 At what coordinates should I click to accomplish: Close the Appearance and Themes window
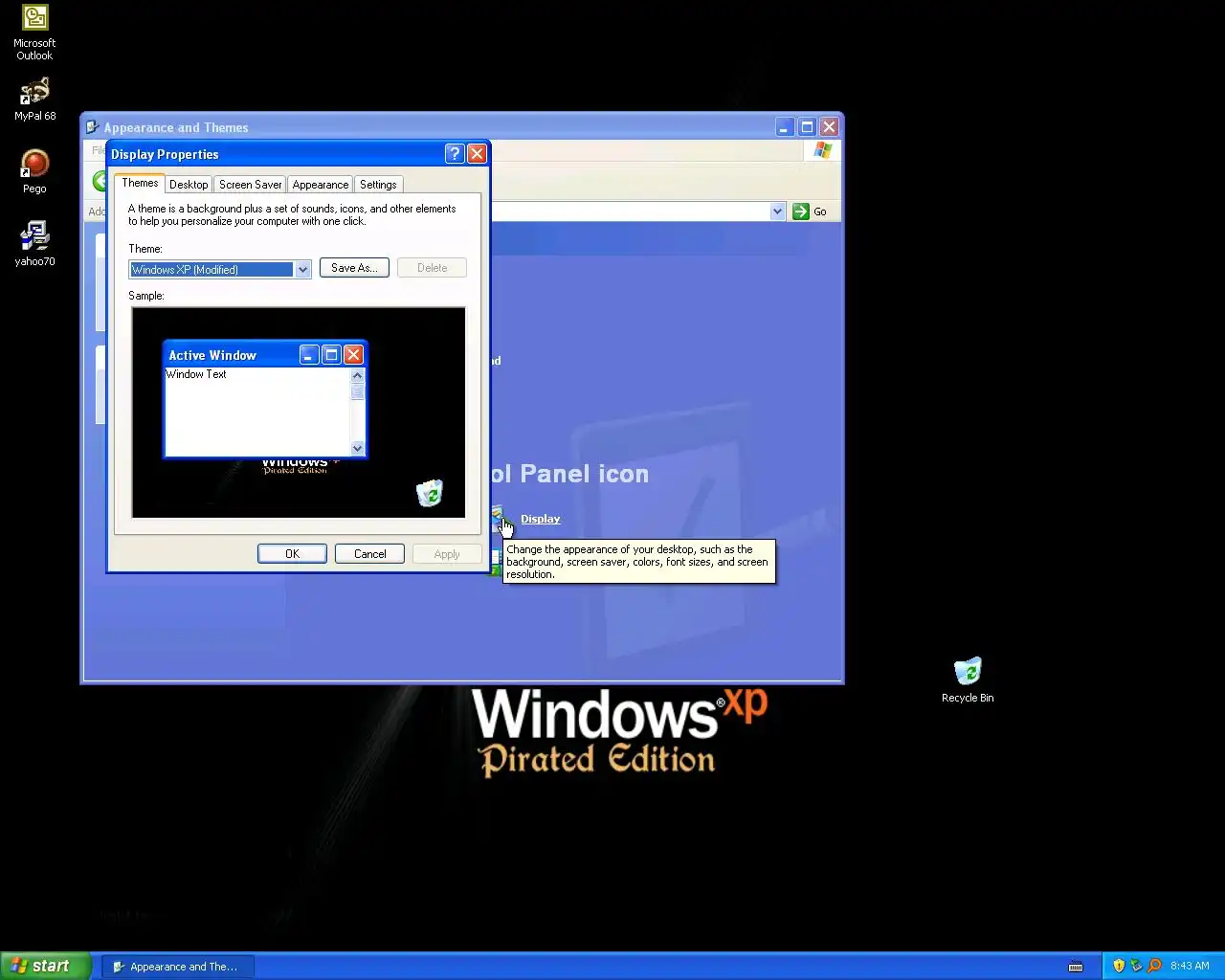pos(829,126)
